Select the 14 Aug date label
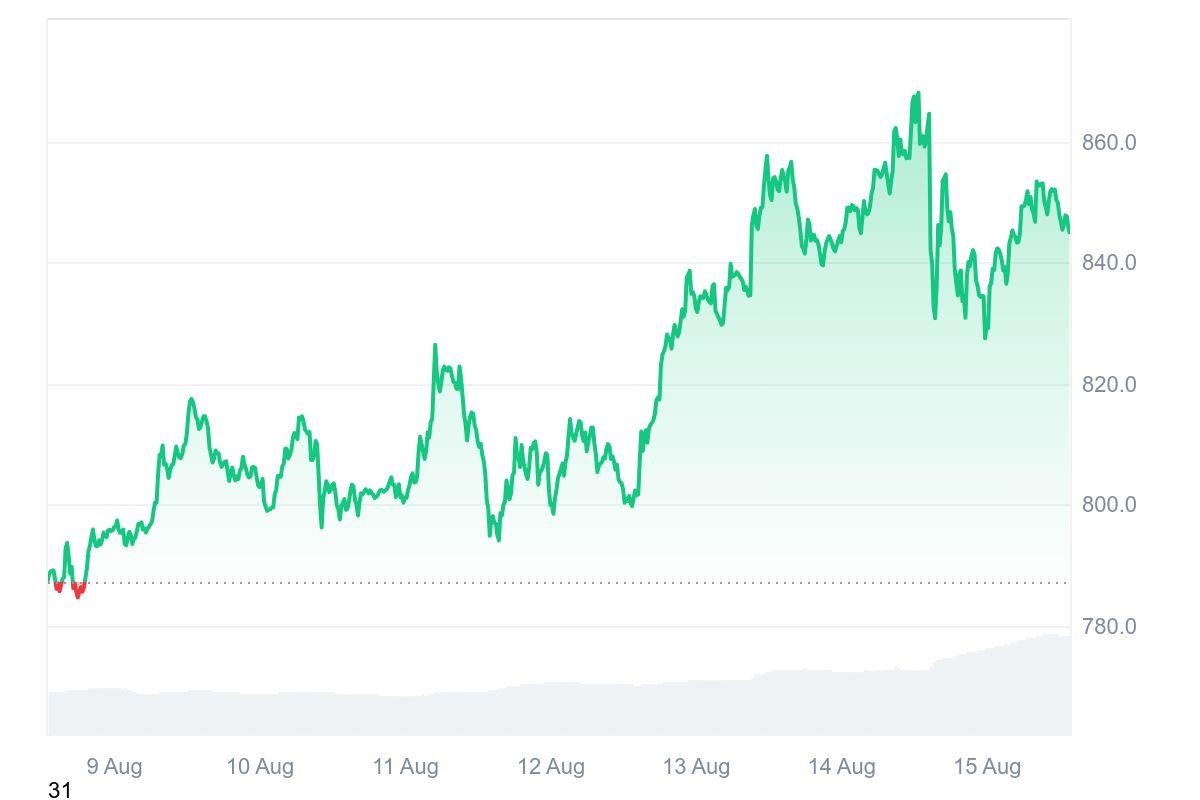This screenshot has height=800, width=1200. (x=842, y=767)
